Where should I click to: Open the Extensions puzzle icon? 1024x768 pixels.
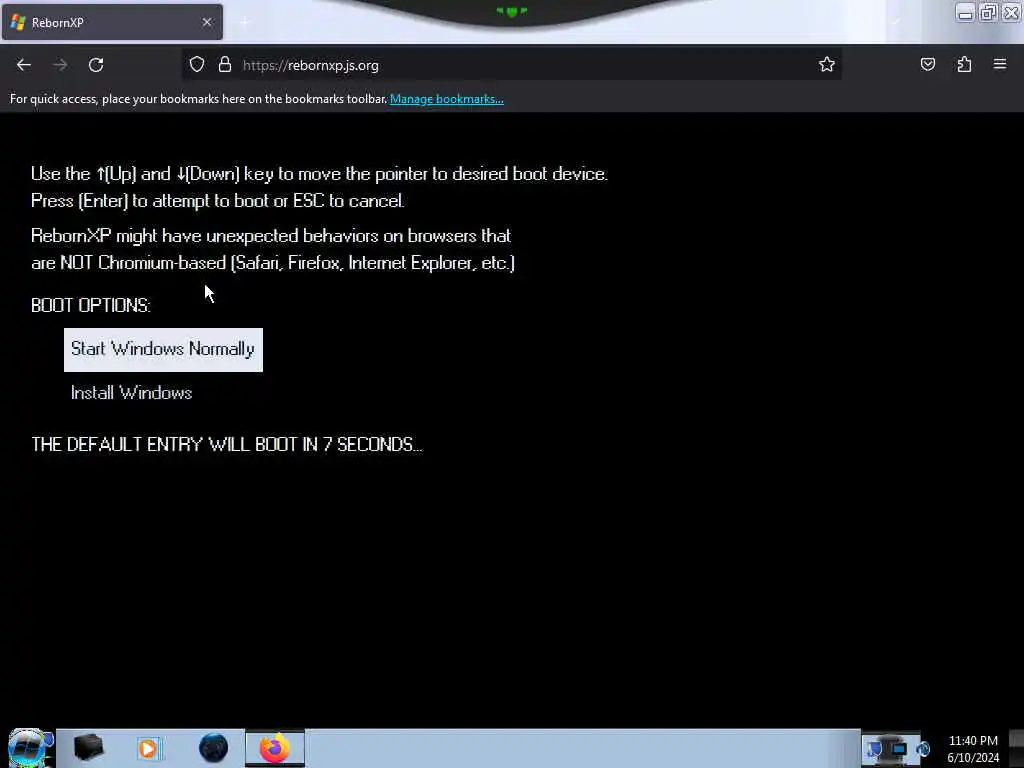(x=964, y=64)
